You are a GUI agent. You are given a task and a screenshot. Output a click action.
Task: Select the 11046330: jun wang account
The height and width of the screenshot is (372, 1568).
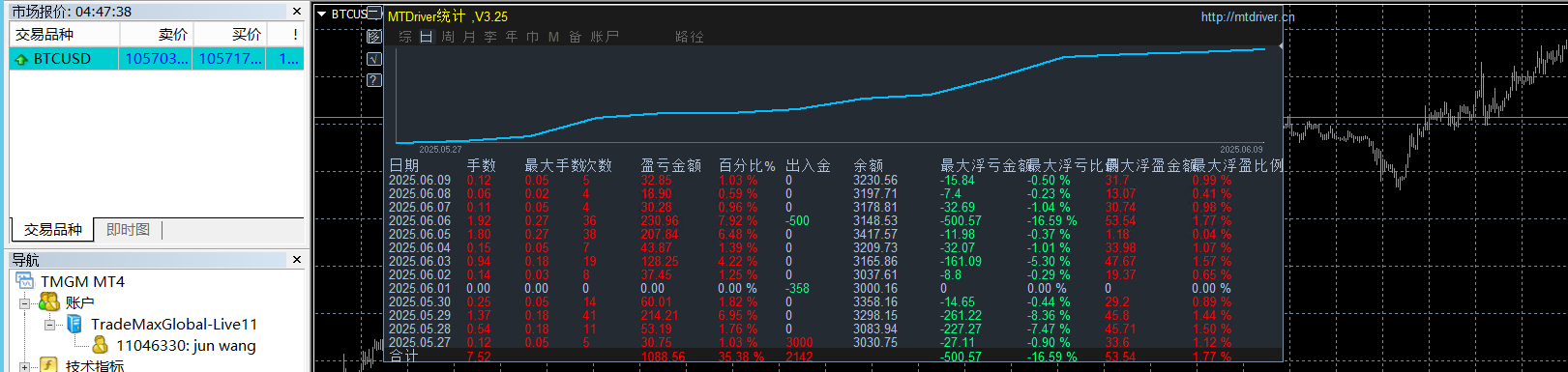(186, 346)
